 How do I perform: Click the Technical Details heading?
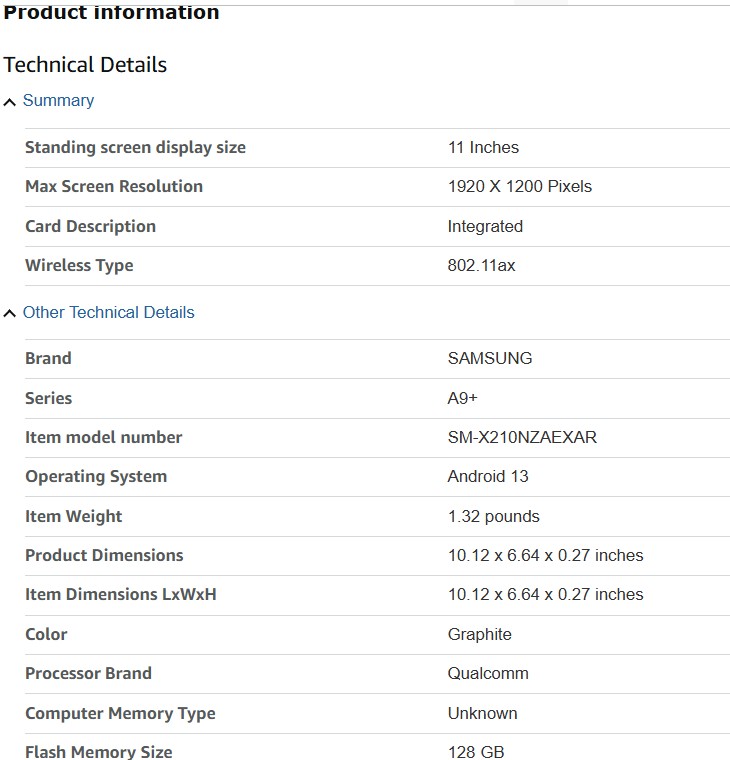pos(85,65)
